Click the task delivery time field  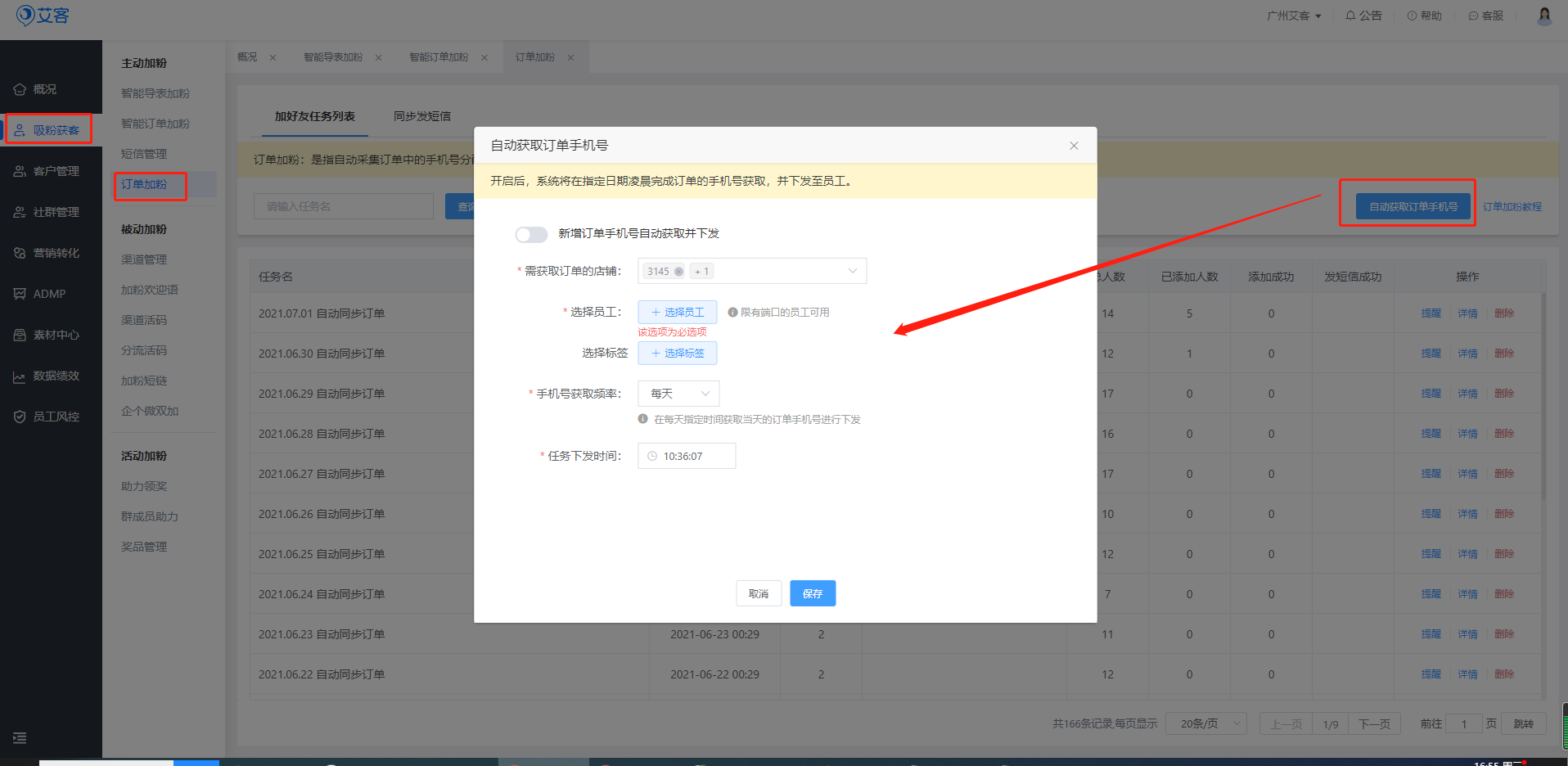687,457
